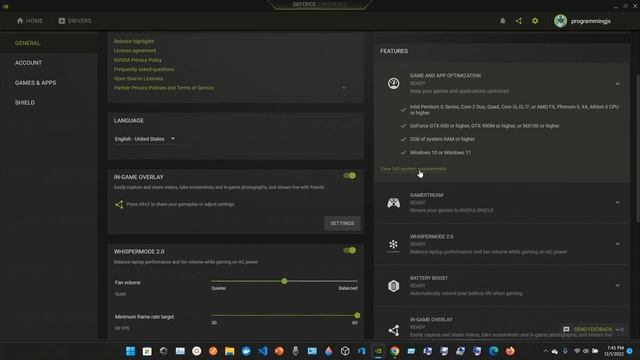The image size is (640, 360).
Task: Click the Send Feedback chat icon
Action: pos(566,329)
